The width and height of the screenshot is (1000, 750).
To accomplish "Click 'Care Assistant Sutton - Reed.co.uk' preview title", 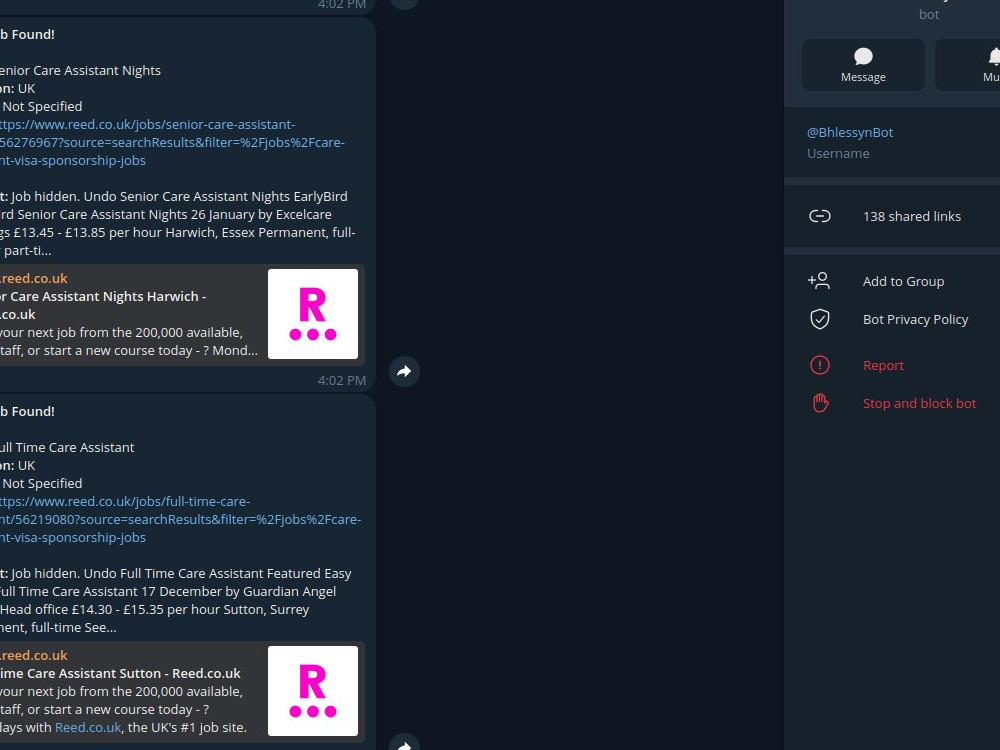I will click(x=120, y=673).
